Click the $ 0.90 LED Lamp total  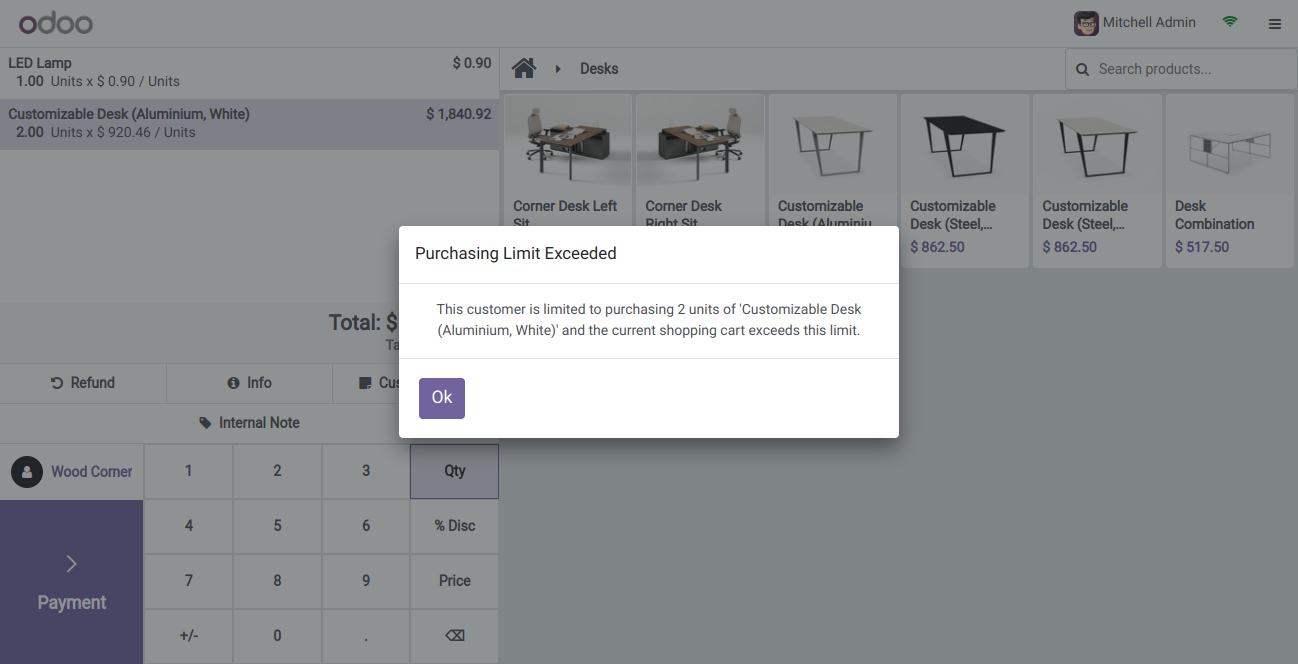pos(472,63)
